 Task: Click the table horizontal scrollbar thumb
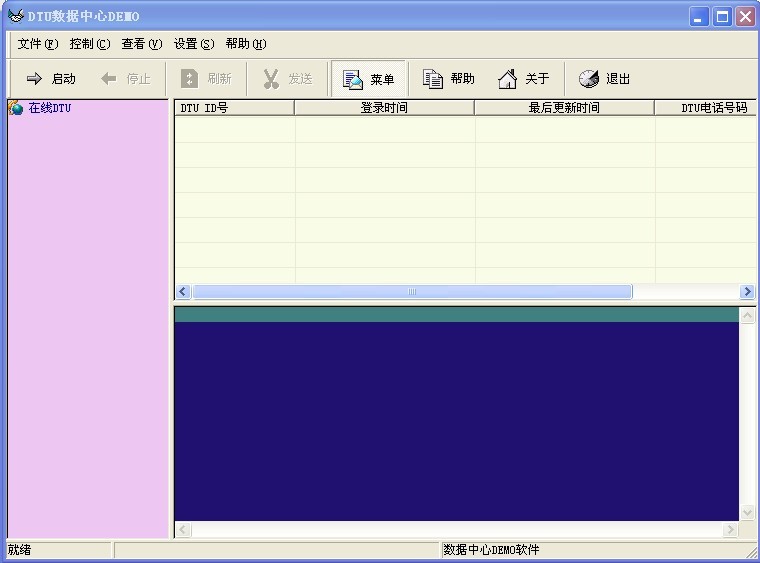point(412,291)
